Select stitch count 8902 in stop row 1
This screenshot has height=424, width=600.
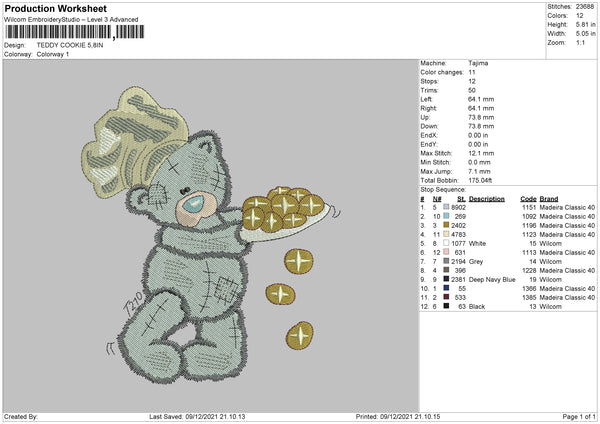[458, 207]
